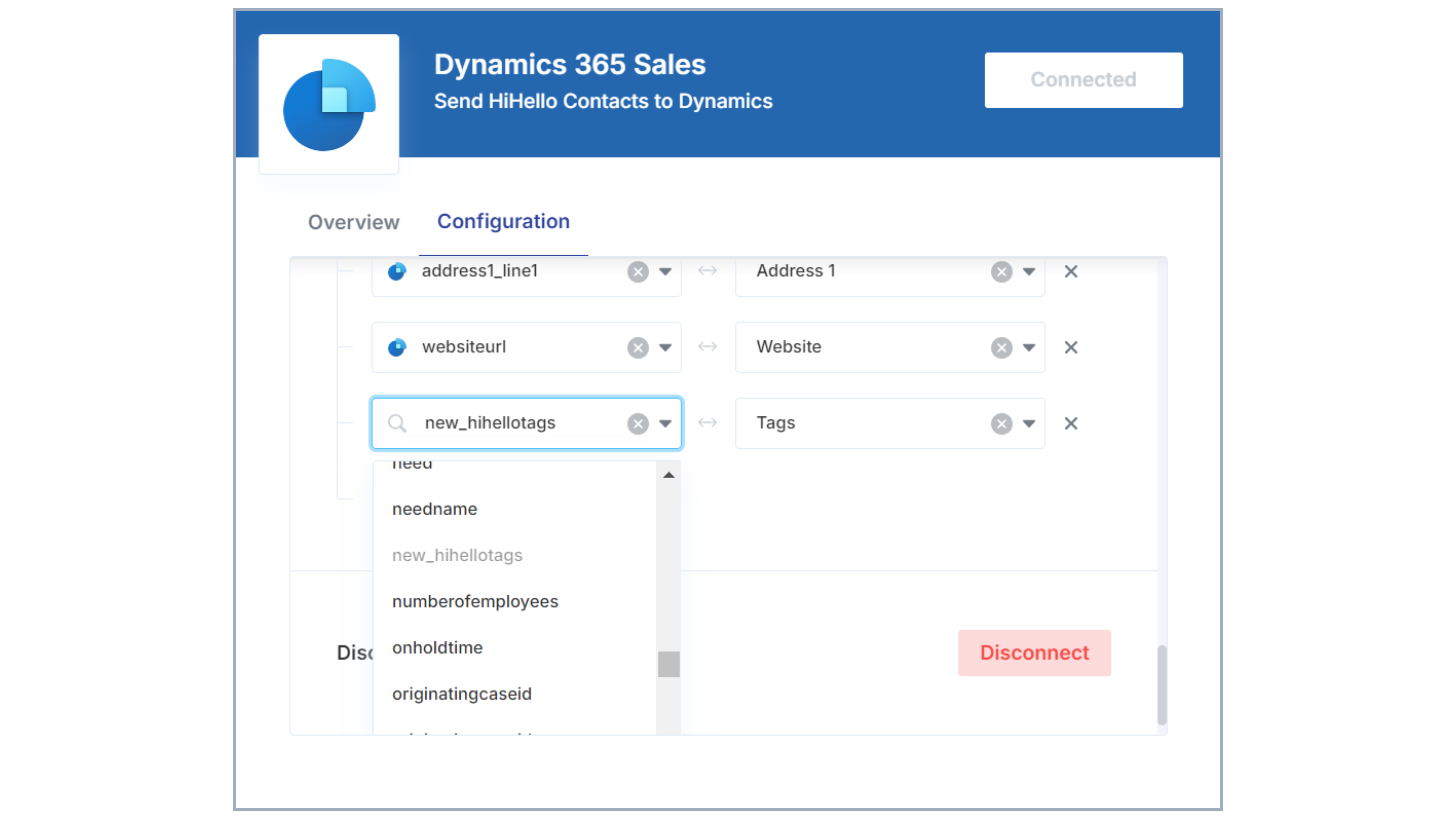Click the configuration panel scrollbar thumb

pyautogui.click(x=1162, y=685)
